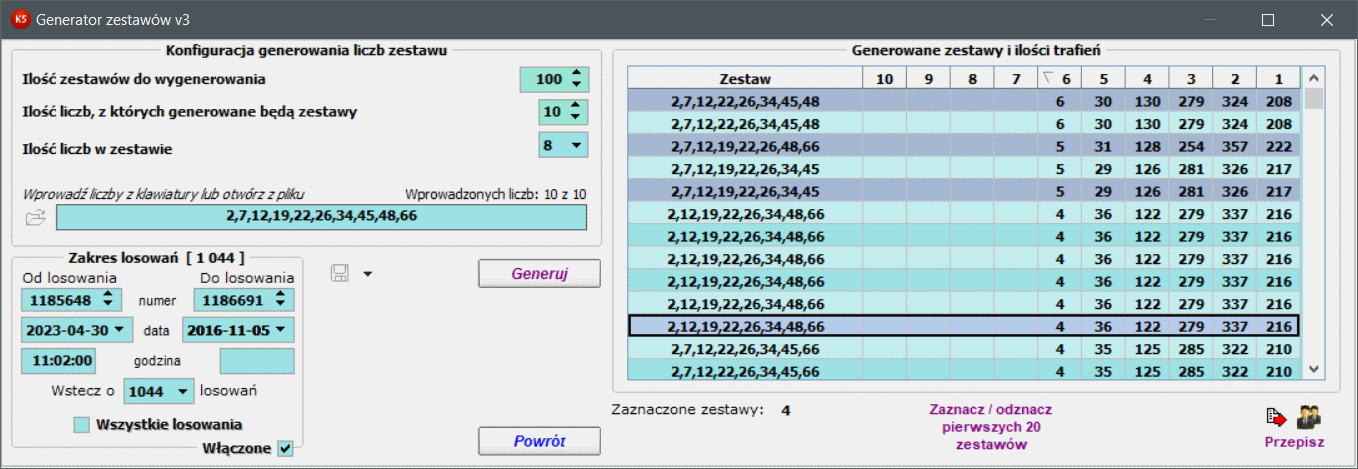Click scrollbar down arrow in results table
Image resolution: width=1358 pixels, height=469 pixels.
point(1314,370)
